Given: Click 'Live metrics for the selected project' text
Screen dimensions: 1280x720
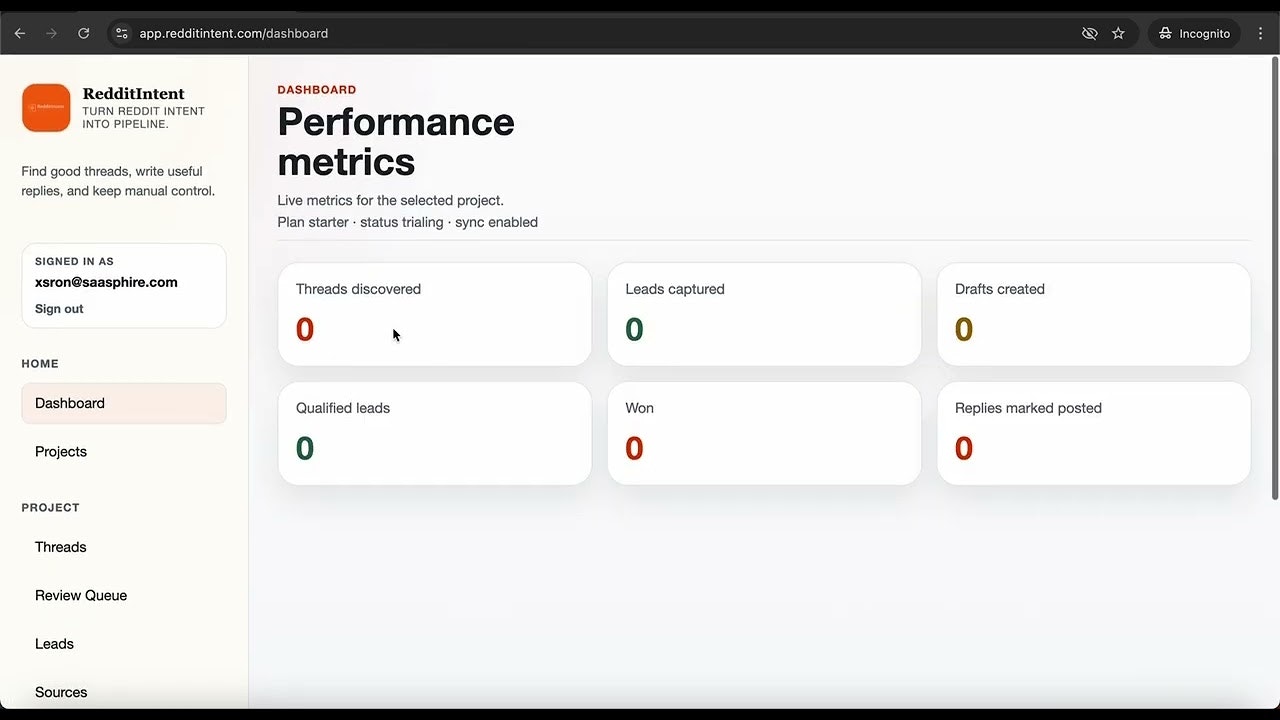Looking at the screenshot, I should click(390, 200).
